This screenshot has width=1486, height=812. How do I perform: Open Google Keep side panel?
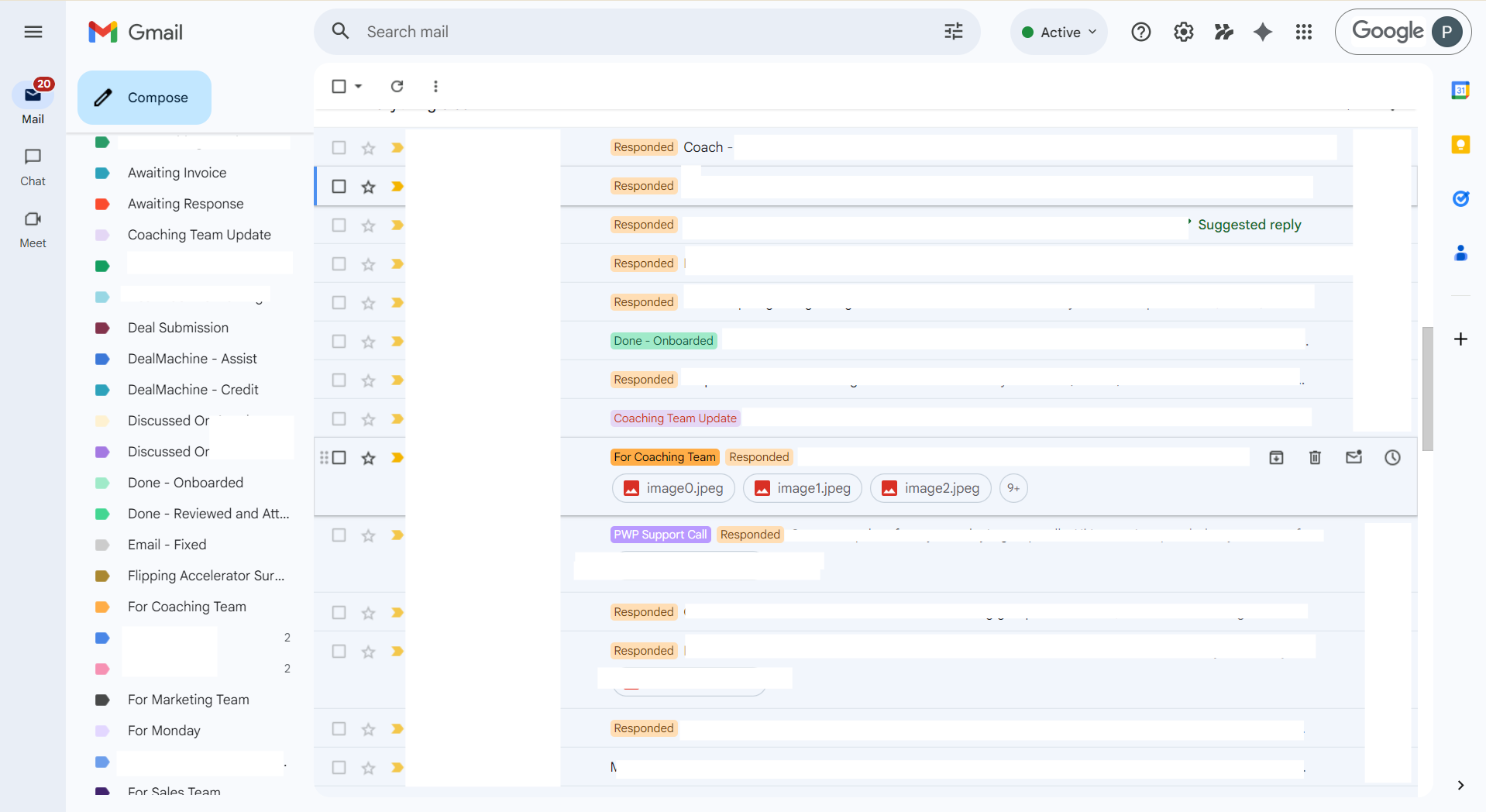1460,145
